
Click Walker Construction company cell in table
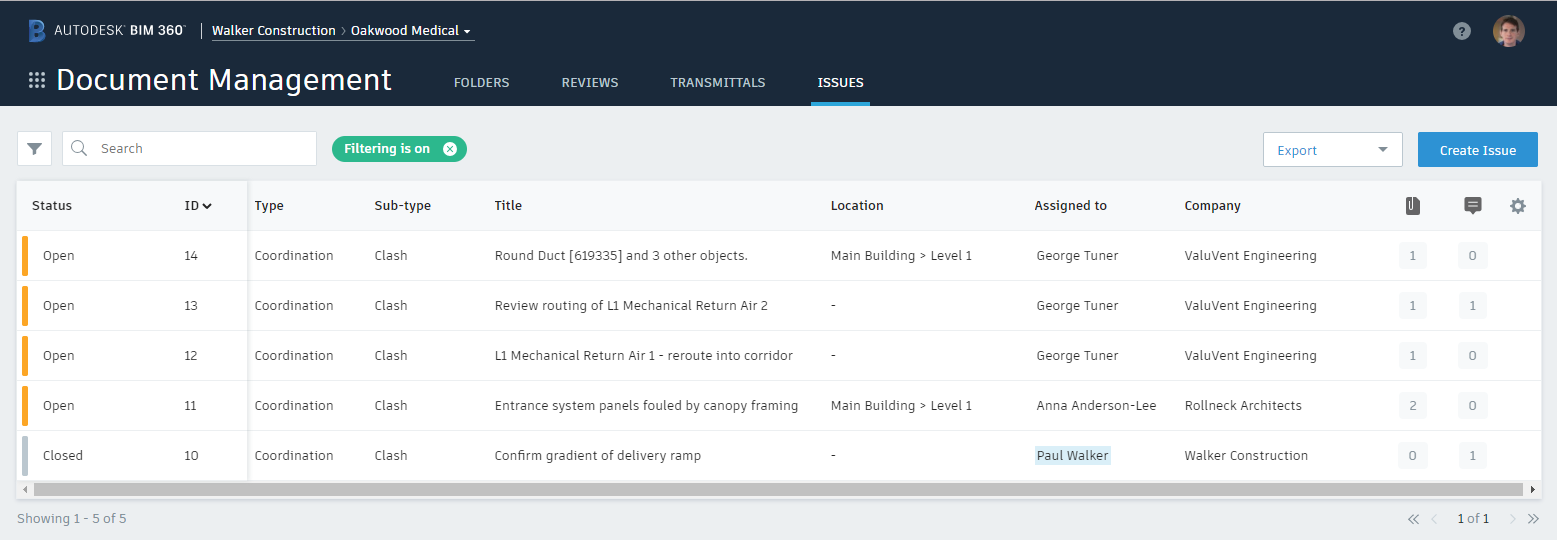pyautogui.click(x=1246, y=456)
